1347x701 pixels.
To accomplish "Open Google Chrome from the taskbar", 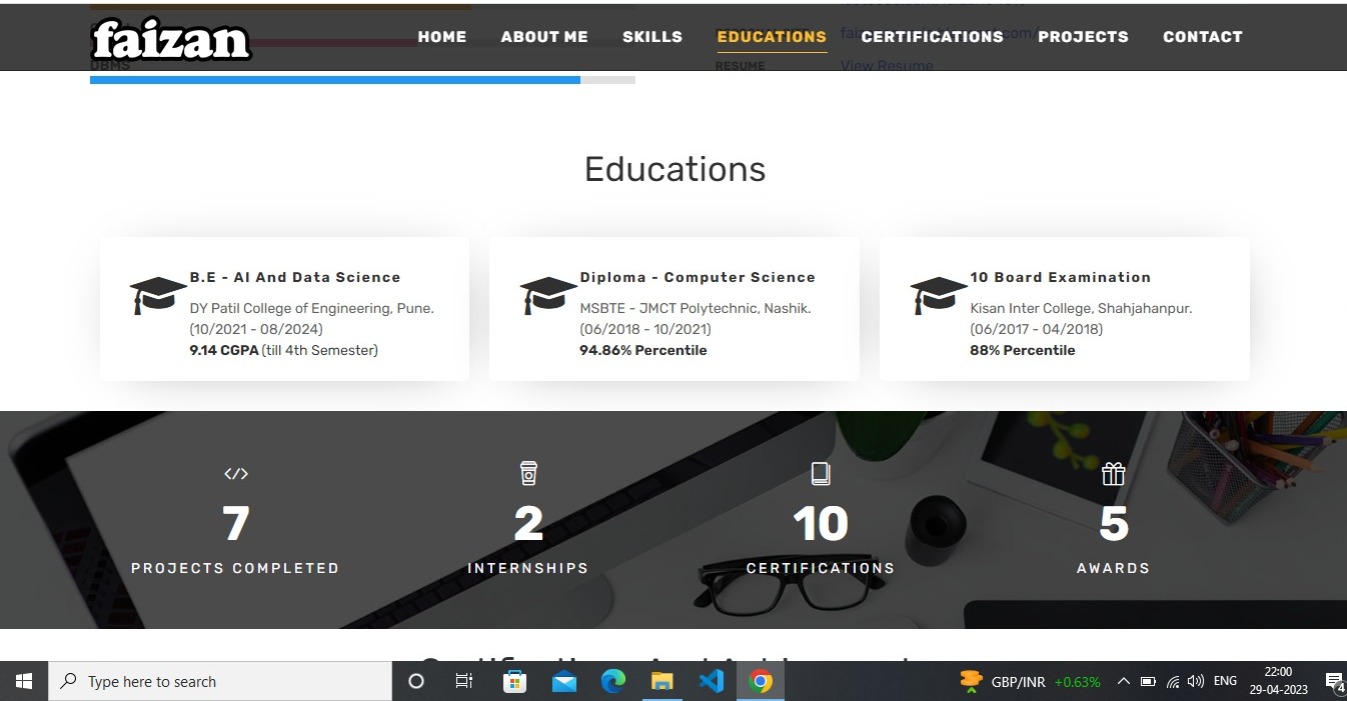I will pos(760,681).
